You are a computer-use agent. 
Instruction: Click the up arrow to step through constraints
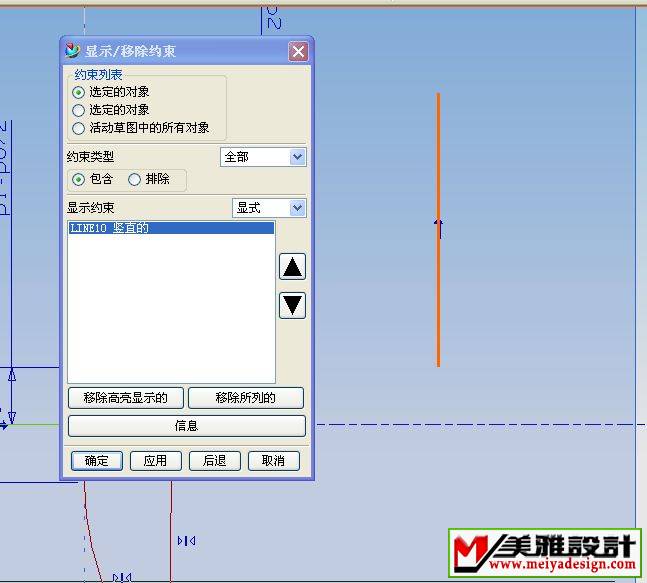click(x=292, y=267)
